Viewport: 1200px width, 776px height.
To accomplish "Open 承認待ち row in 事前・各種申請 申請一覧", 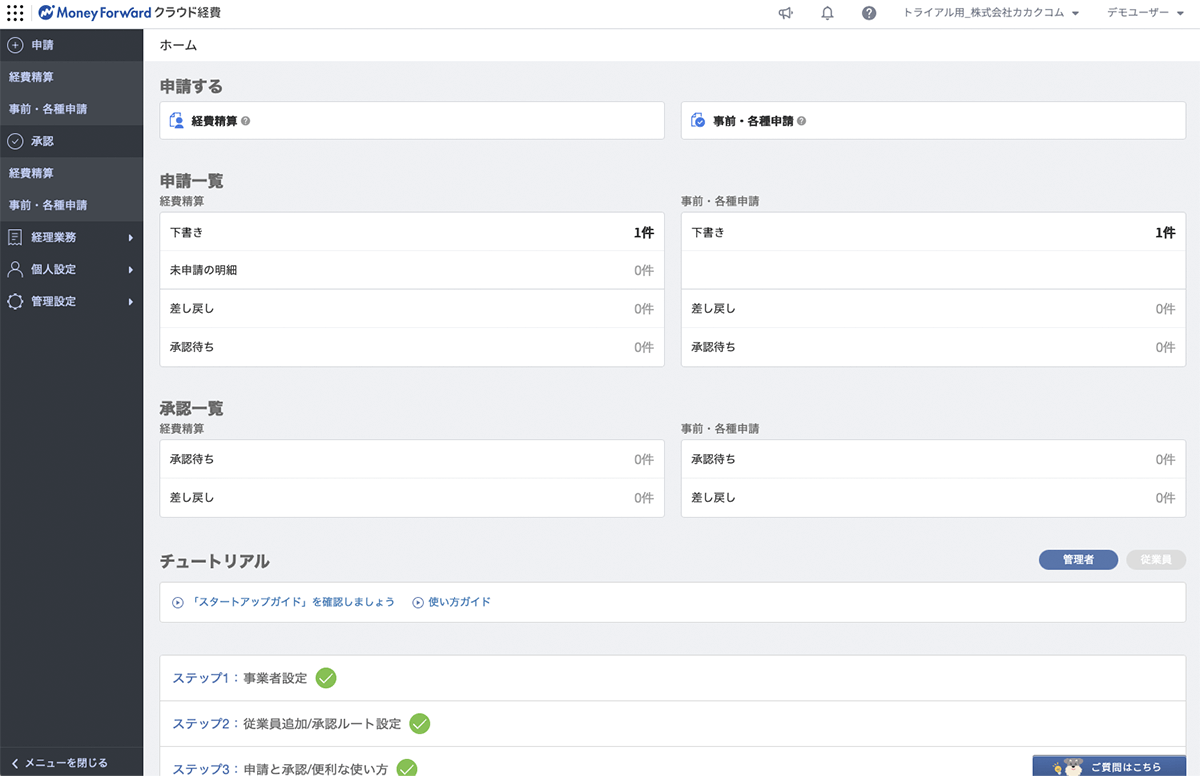I will (934, 347).
